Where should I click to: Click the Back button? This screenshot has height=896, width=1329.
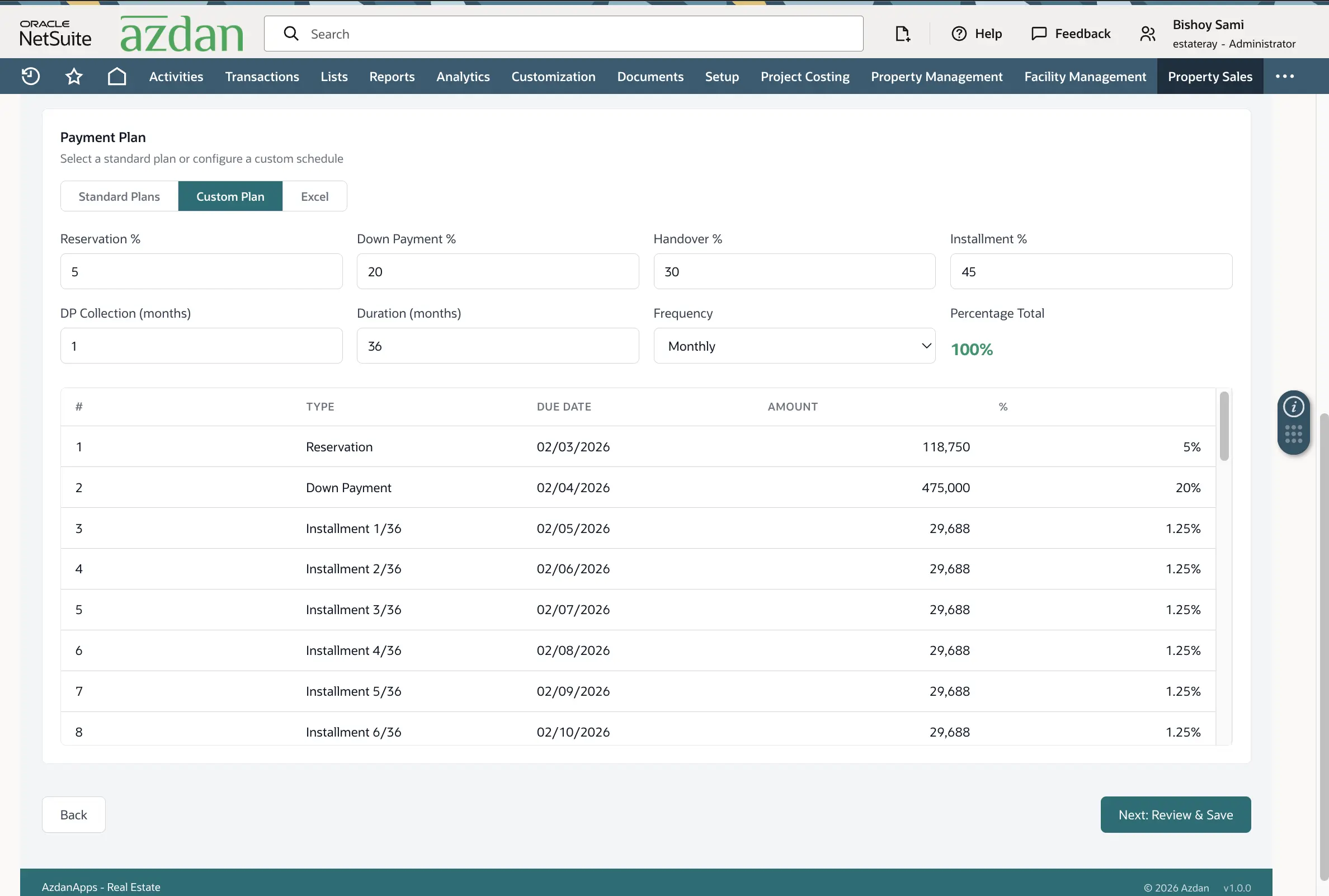point(74,814)
